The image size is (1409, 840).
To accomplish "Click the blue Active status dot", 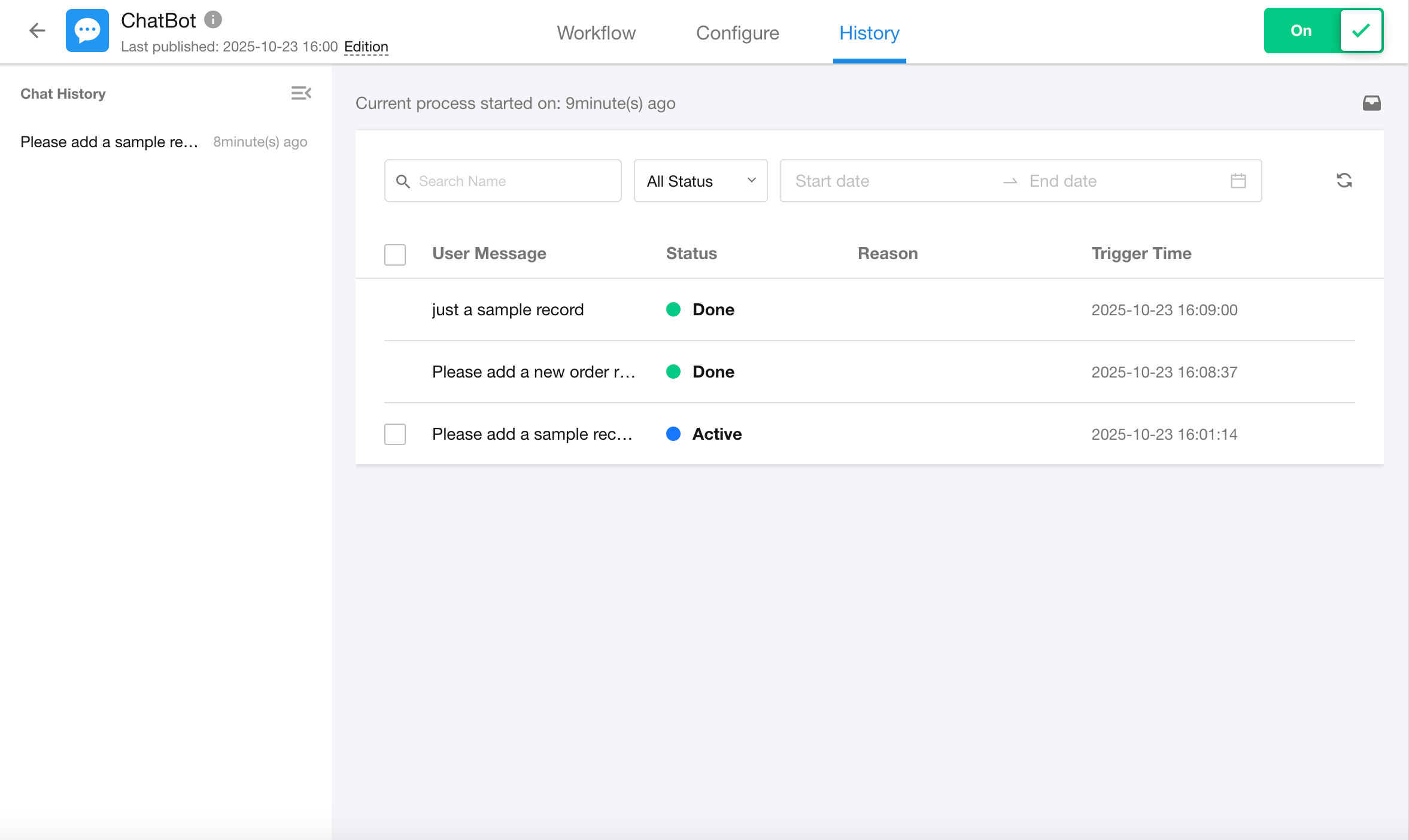I will tap(673, 434).
